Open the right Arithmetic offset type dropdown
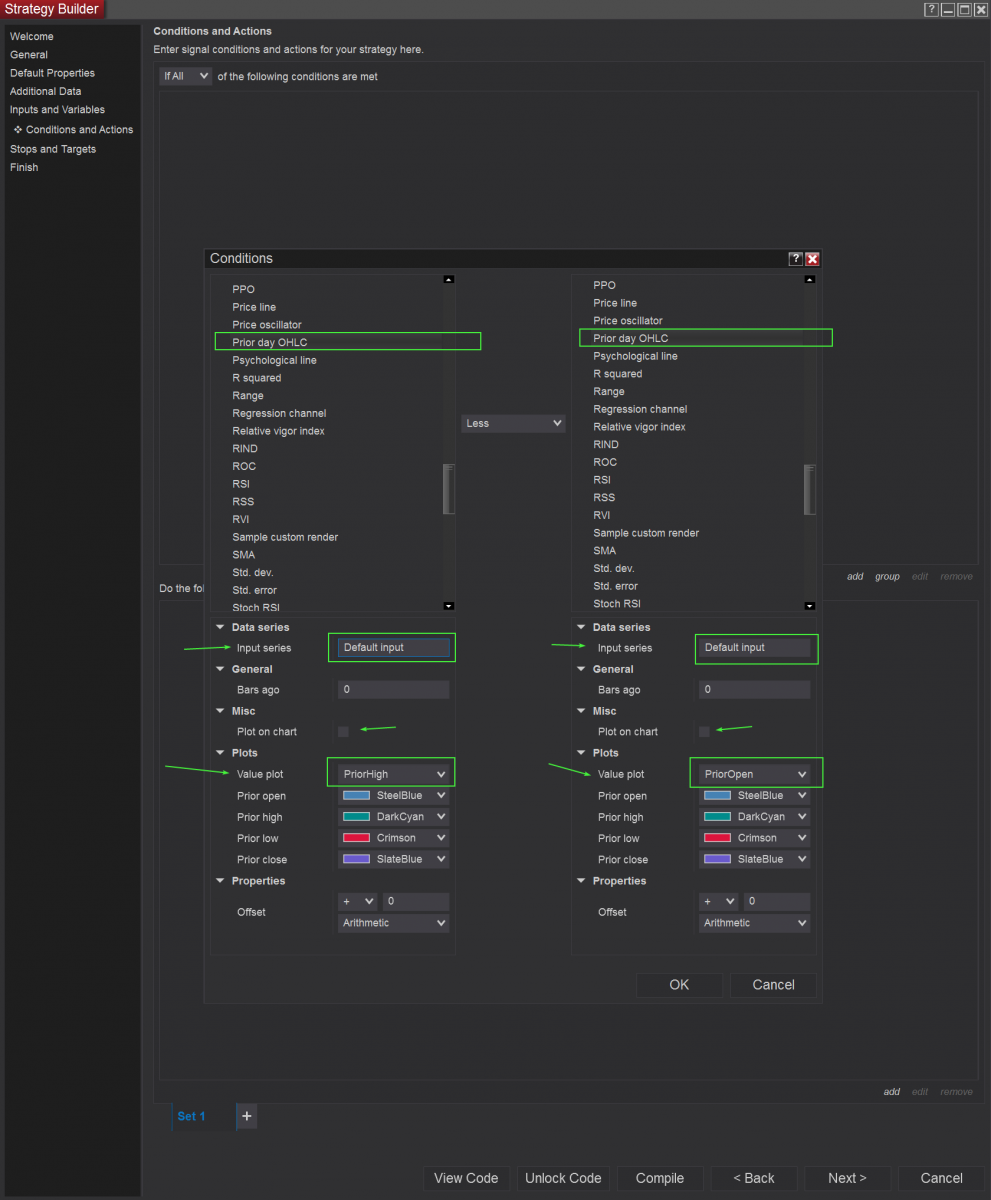 754,923
